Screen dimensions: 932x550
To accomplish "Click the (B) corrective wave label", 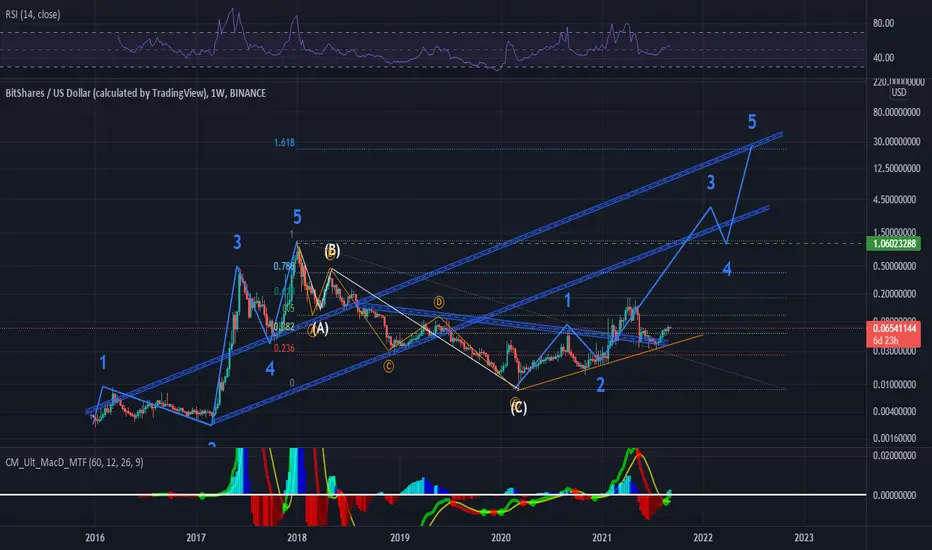I will click(x=332, y=250).
